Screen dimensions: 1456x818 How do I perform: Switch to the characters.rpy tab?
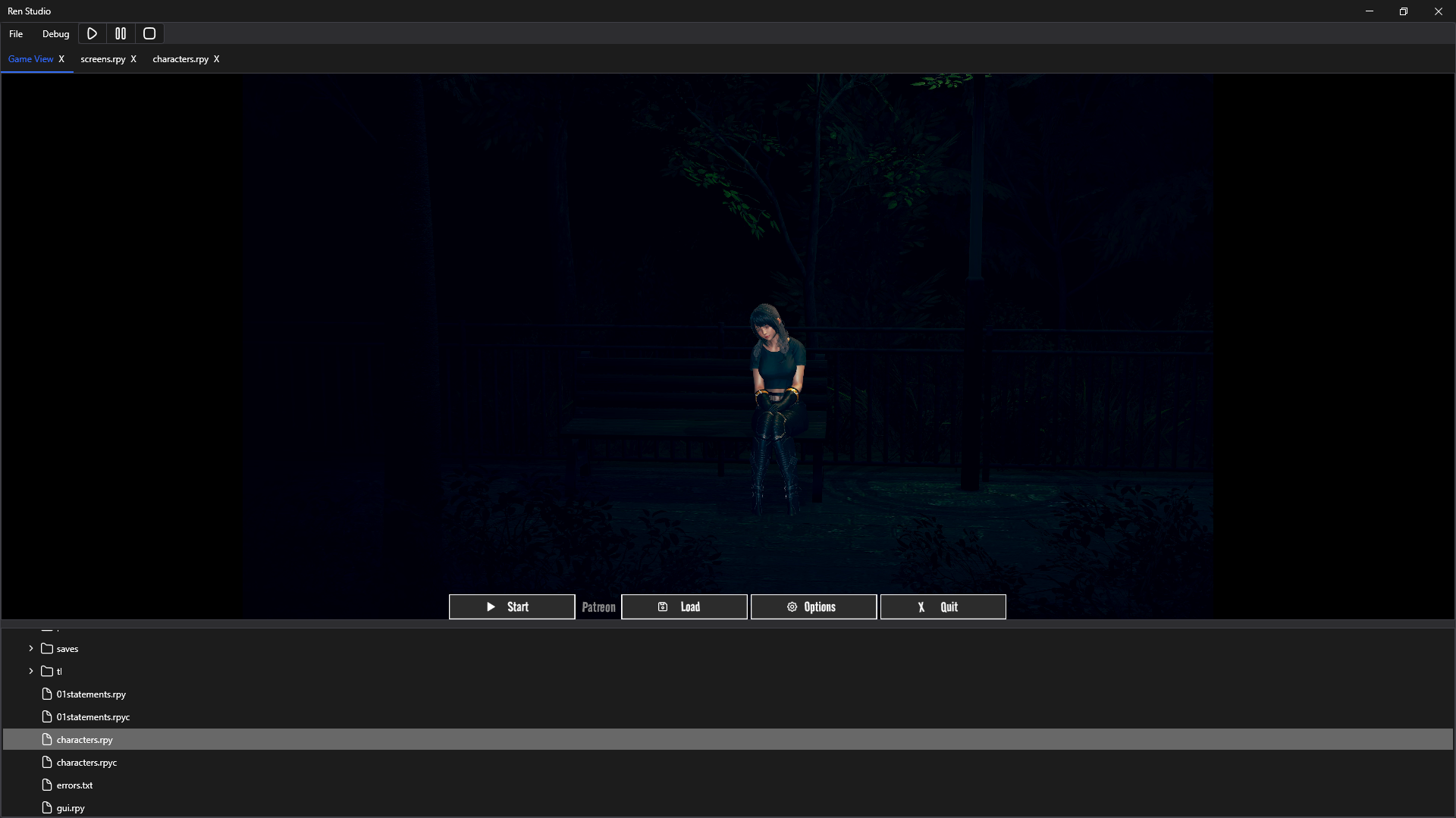tap(180, 59)
